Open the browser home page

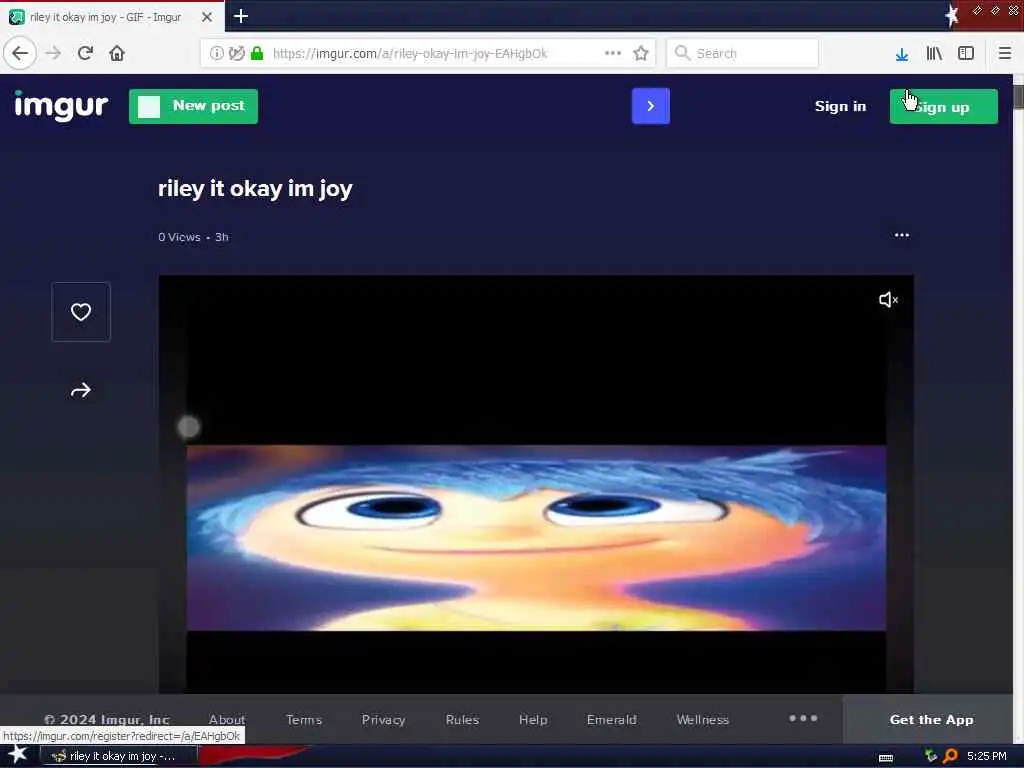(x=117, y=53)
